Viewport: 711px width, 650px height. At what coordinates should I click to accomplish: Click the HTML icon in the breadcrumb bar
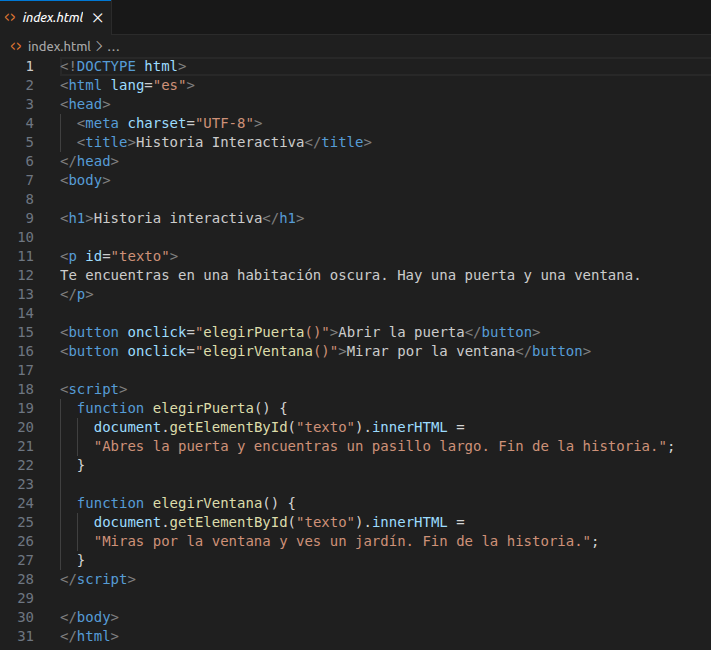[x=15, y=46]
